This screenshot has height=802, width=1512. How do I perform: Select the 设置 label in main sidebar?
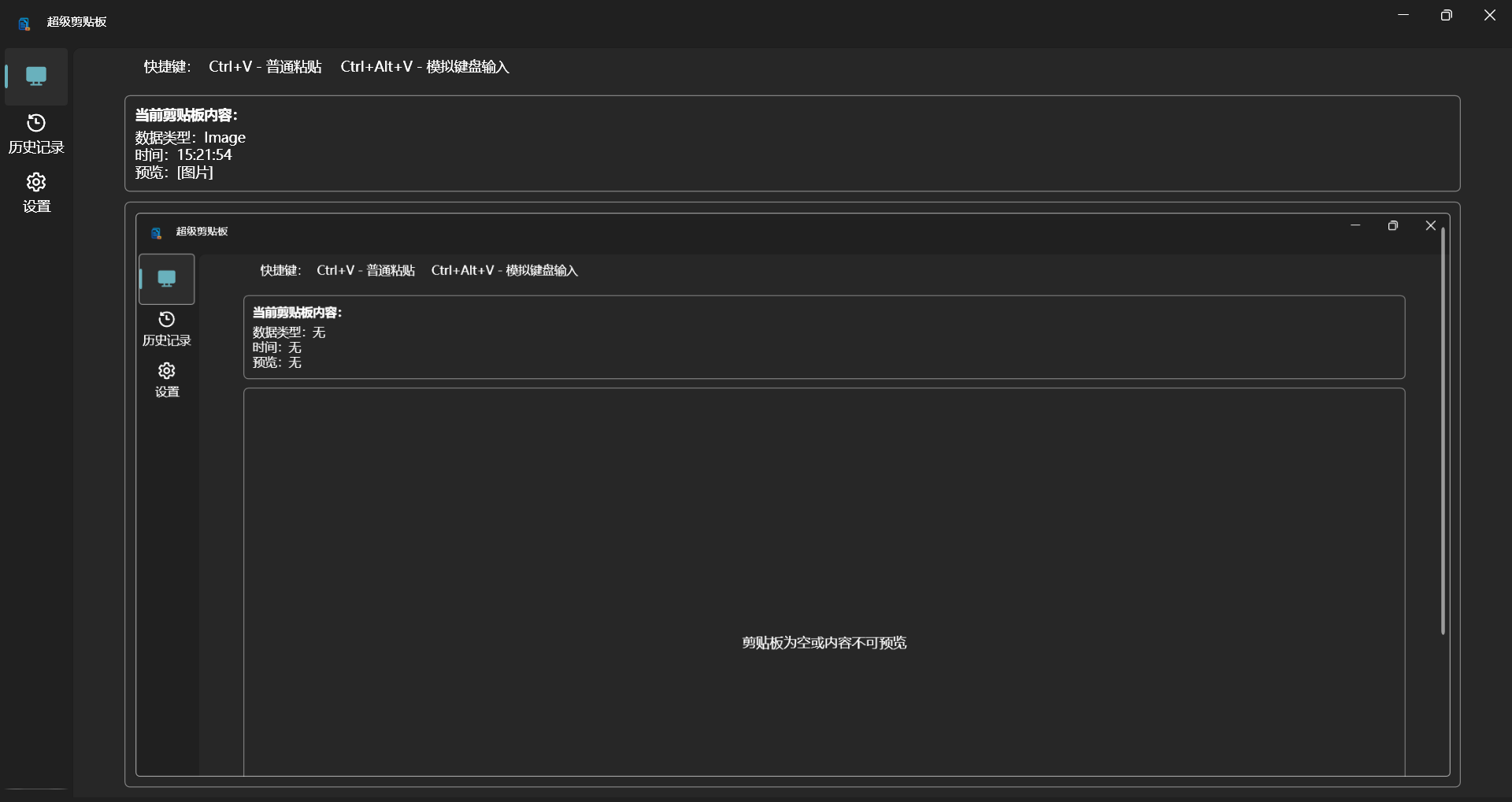coord(36,206)
